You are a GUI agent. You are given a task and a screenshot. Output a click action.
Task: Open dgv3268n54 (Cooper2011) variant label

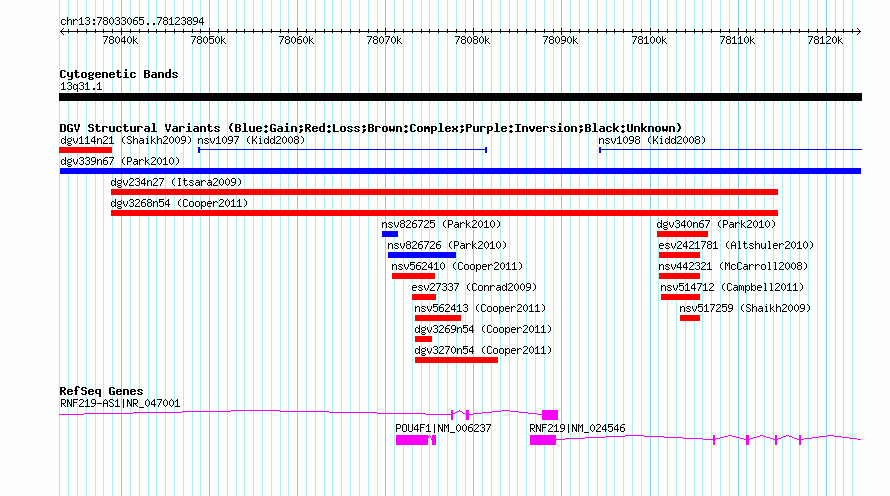click(179, 203)
